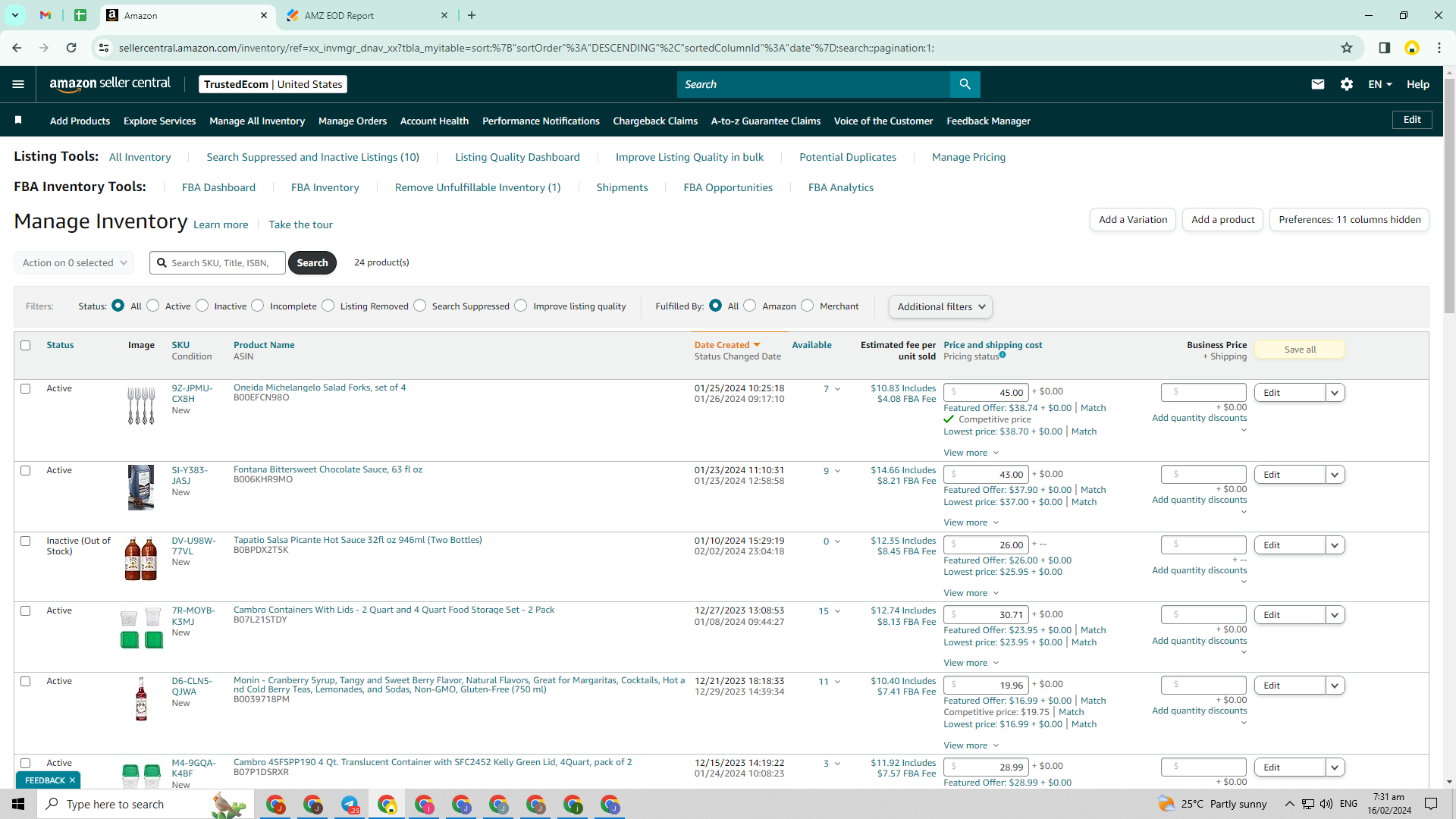Click the volume icon in system tray
The height and width of the screenshot is (819, 1456).
coord(1326,804)
